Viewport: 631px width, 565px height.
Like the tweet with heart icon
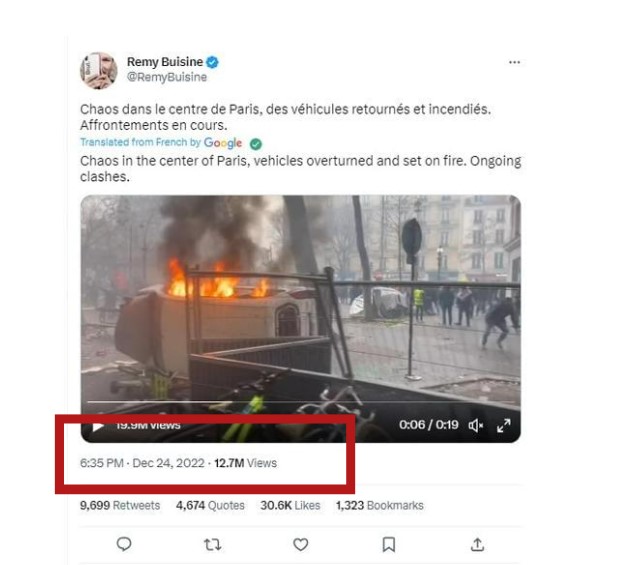click(x=301, y=544)
